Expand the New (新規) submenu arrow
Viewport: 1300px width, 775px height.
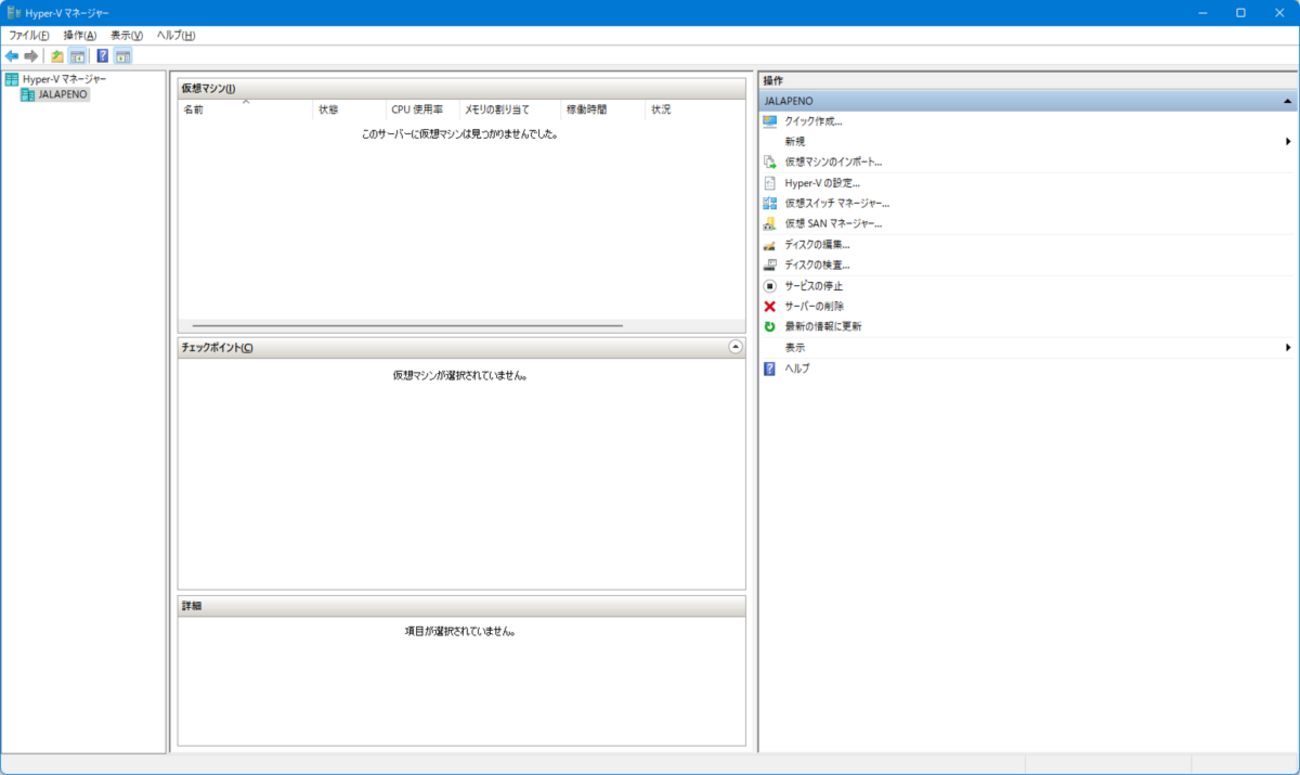[x=1288, y=142]
